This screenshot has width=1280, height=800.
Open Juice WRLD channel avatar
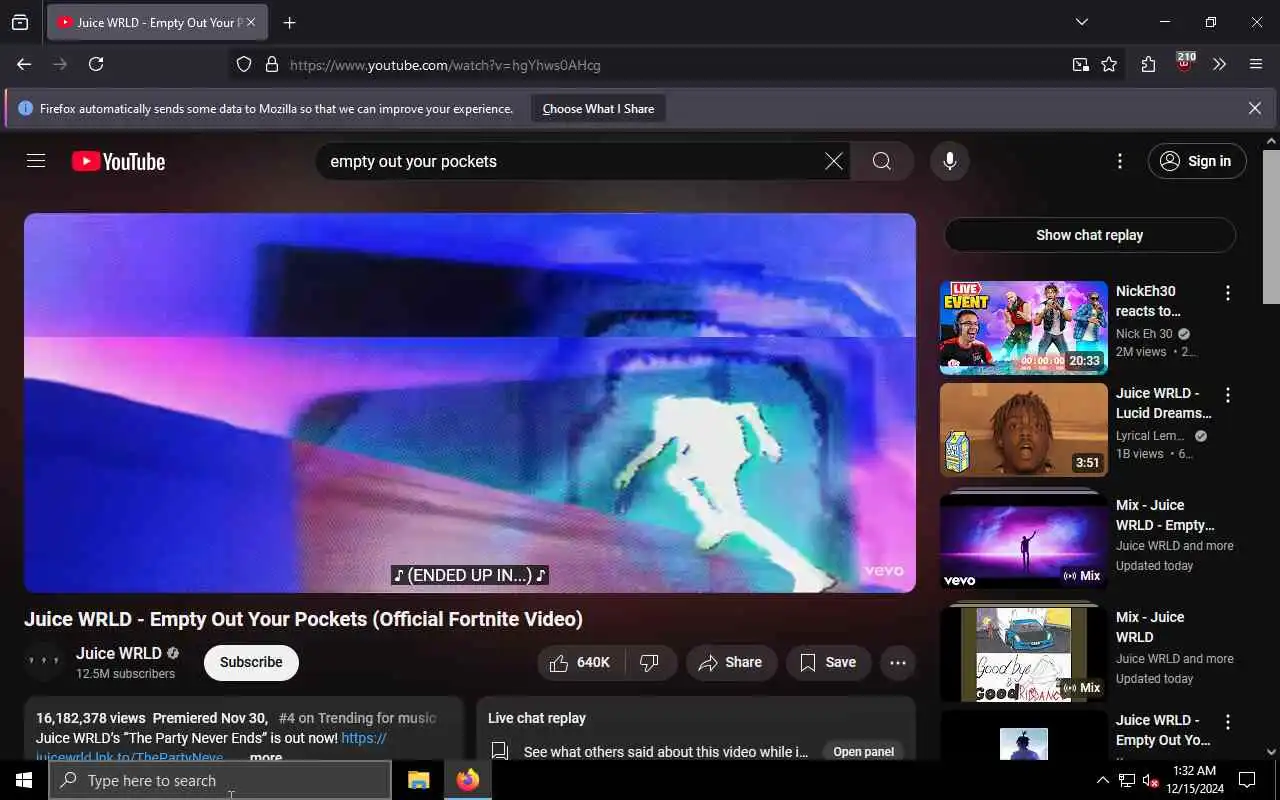(x=44, y=662)
